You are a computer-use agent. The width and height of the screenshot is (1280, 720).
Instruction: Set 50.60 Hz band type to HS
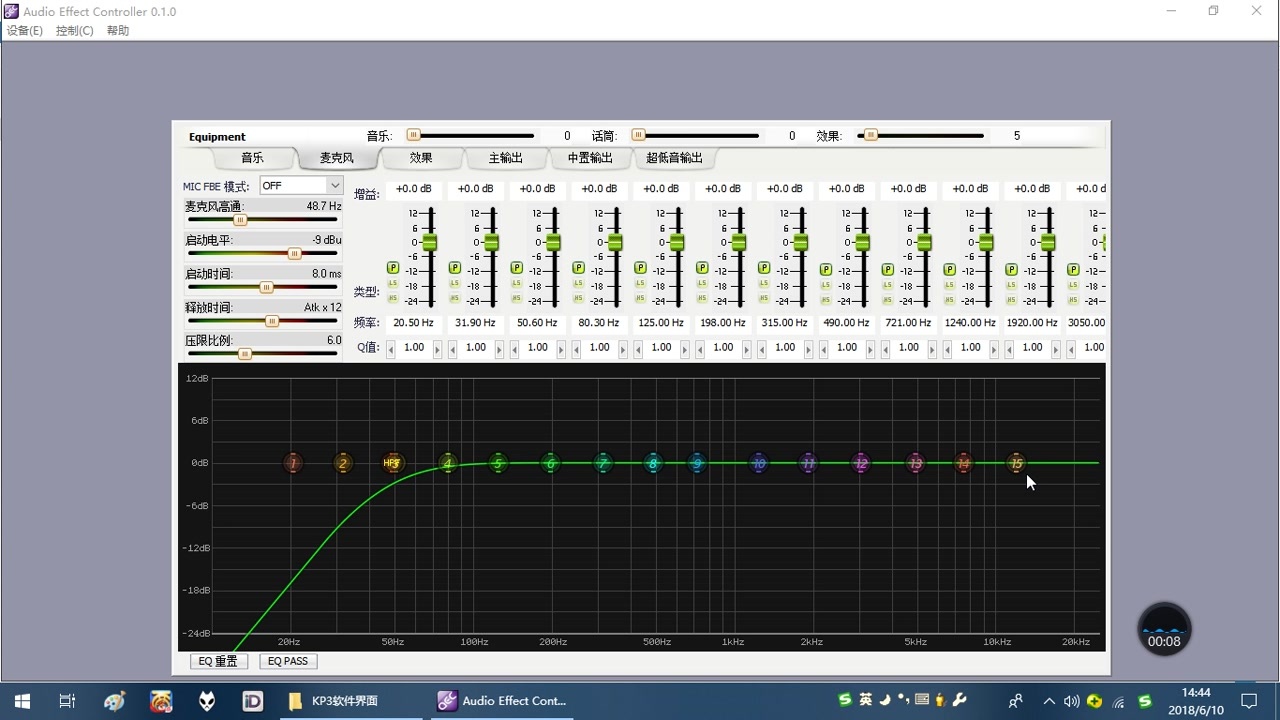pyautogui.click(x=517, y=298)
